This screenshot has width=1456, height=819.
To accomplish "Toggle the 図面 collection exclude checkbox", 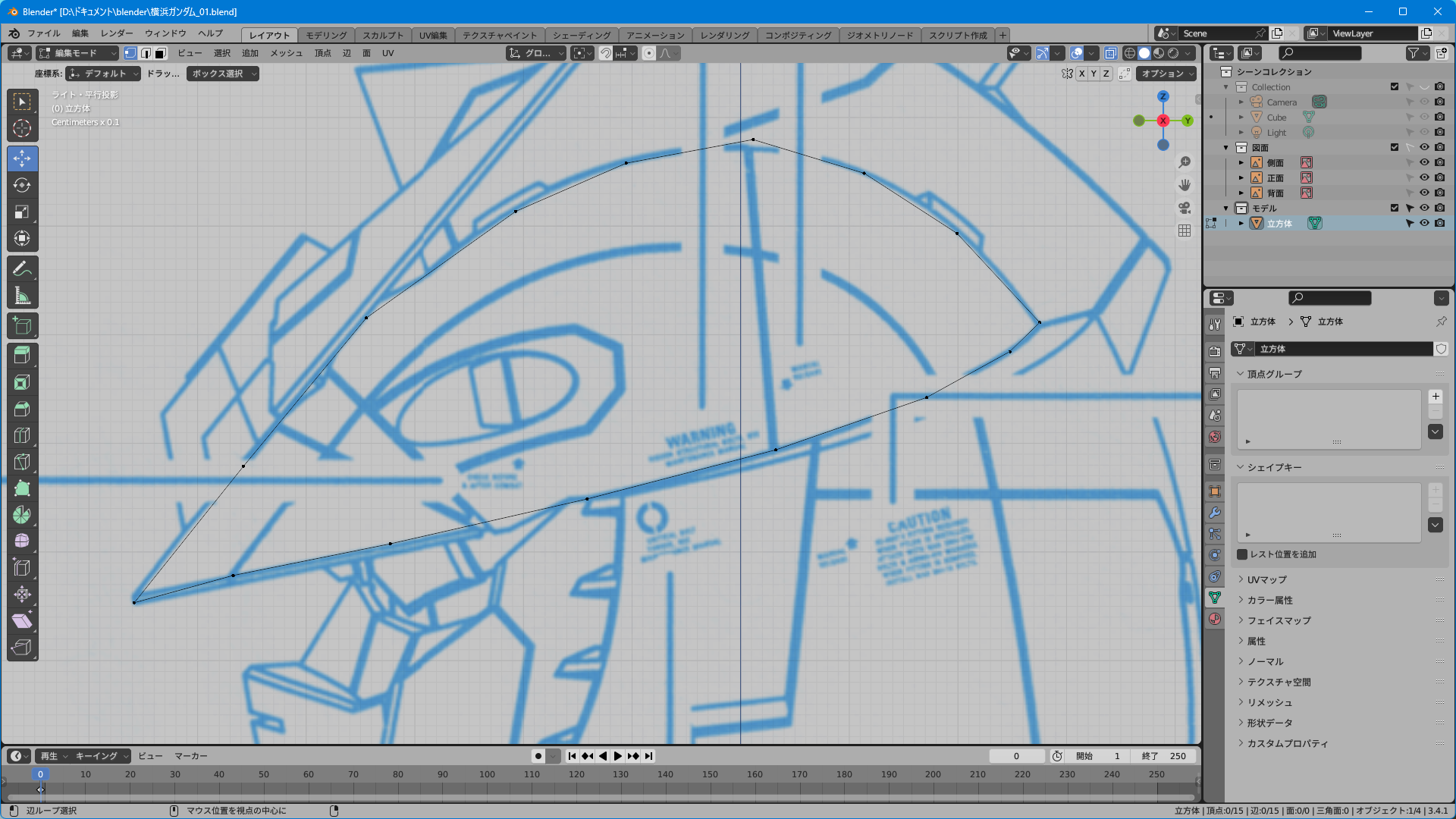I will click(1395, 147).
